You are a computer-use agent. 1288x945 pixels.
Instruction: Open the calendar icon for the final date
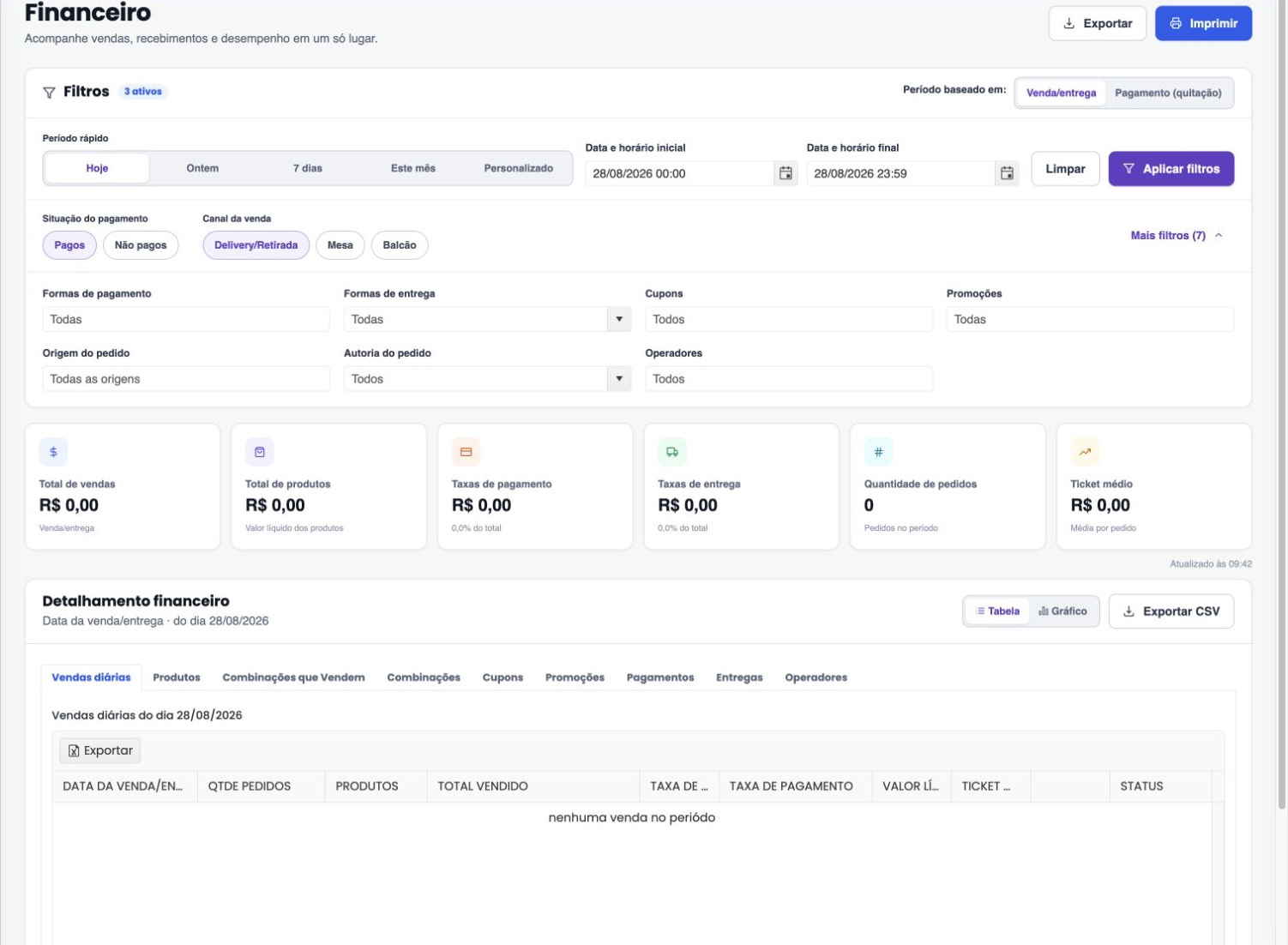1007,173
